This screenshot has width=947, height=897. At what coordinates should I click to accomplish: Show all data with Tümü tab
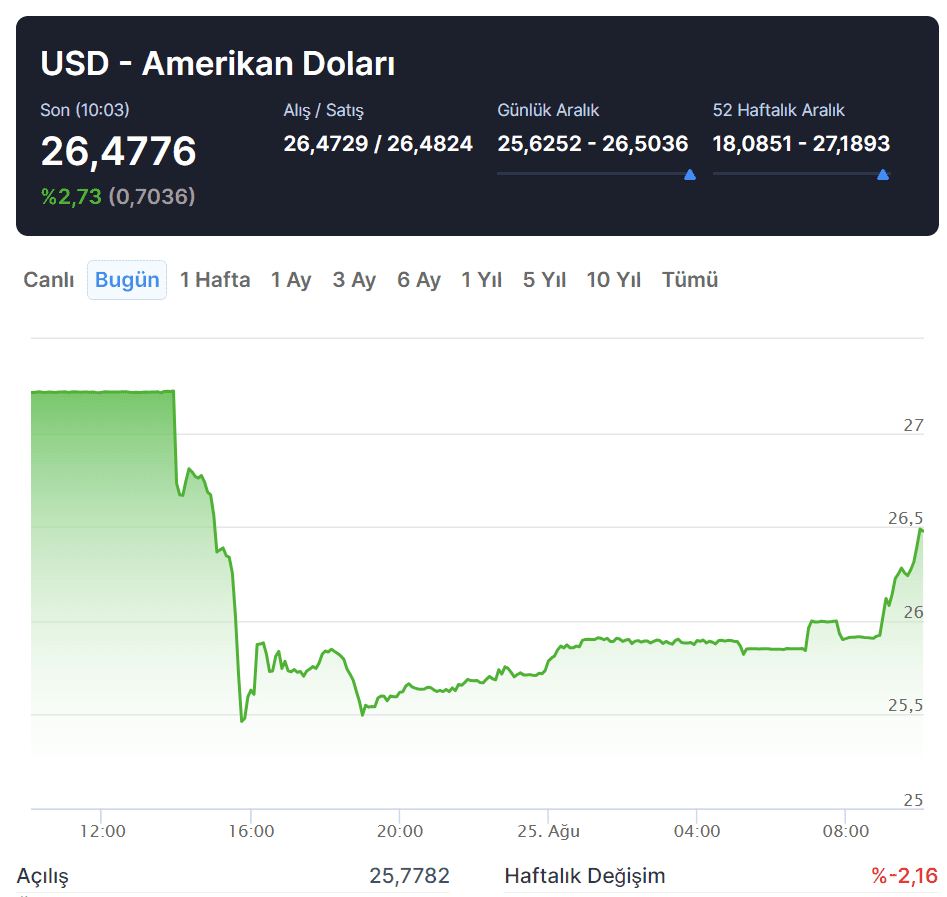[x=690, y=280]
